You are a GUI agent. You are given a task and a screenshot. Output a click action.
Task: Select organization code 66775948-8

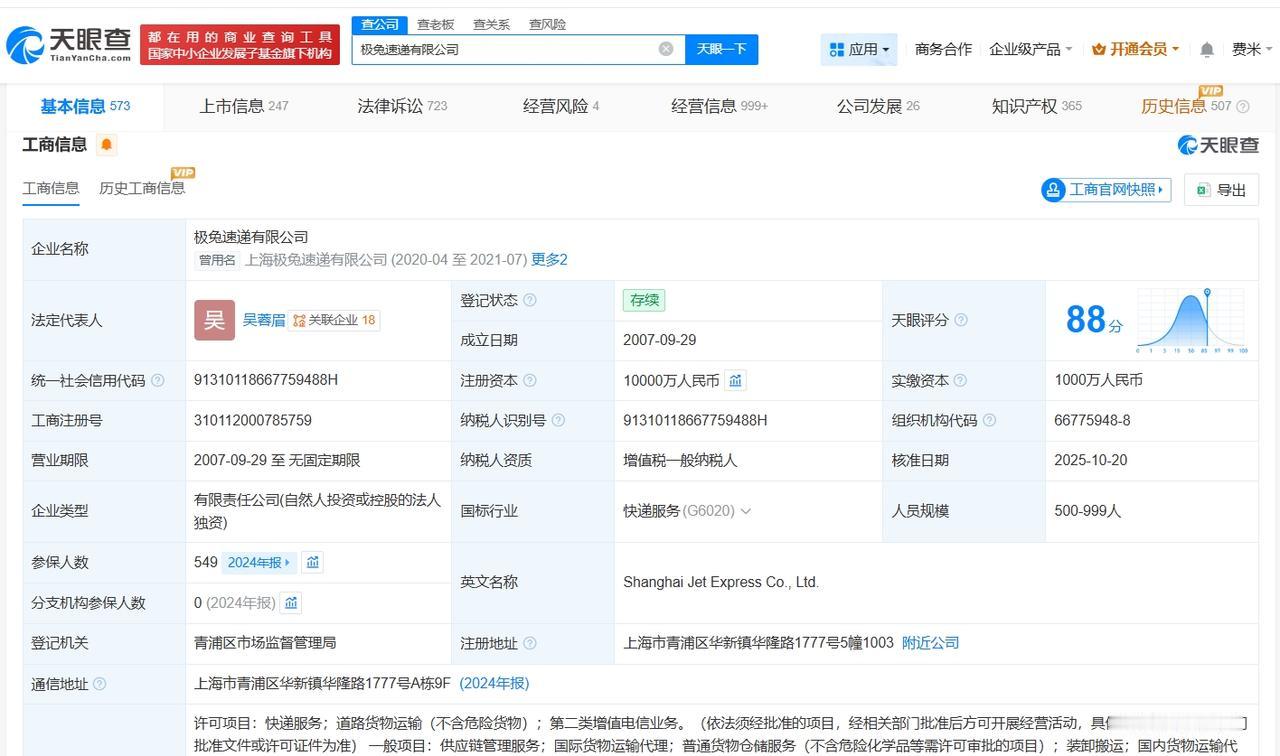(x=1092, y=421)
